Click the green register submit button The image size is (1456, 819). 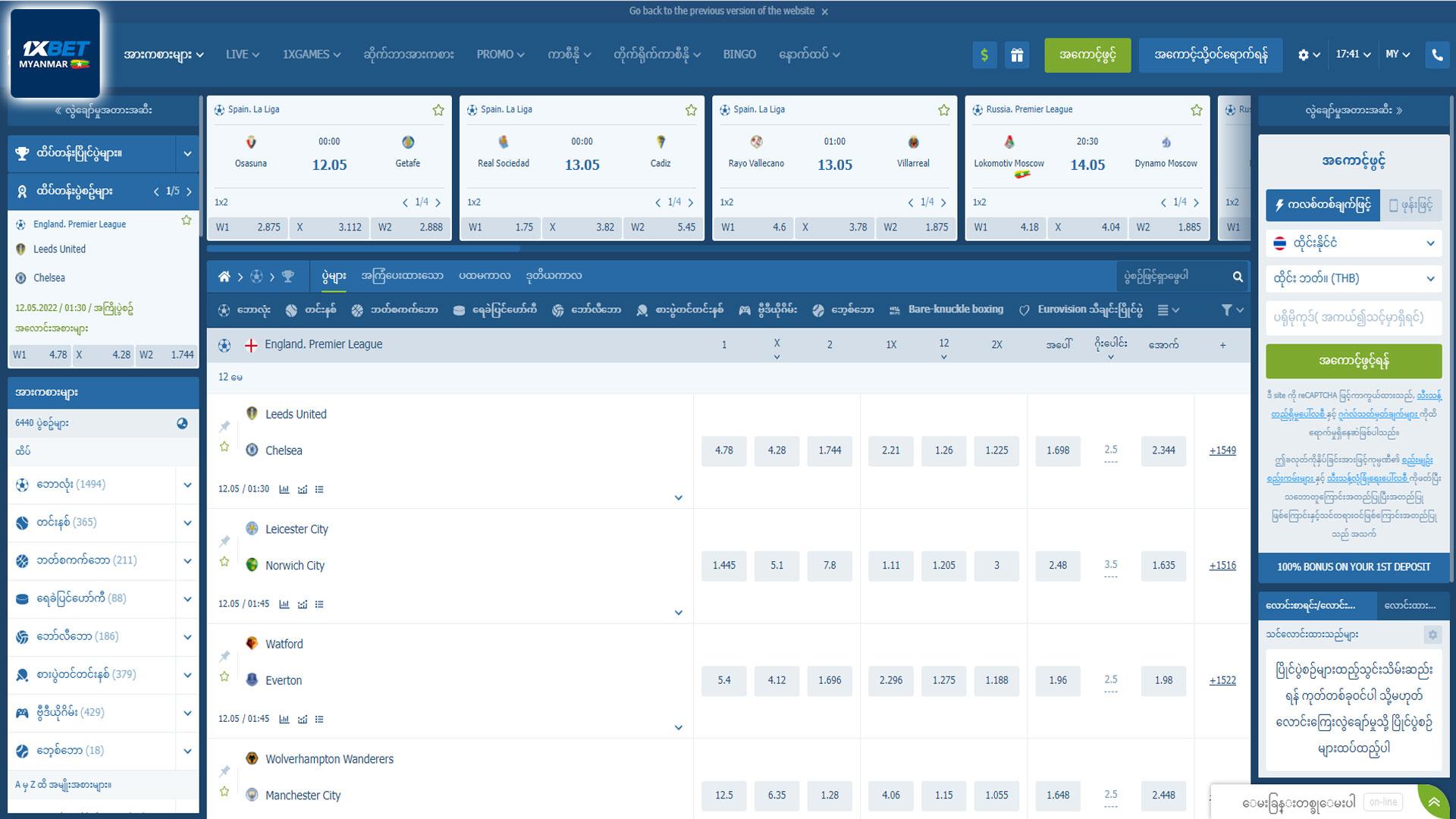(1354, 361)
